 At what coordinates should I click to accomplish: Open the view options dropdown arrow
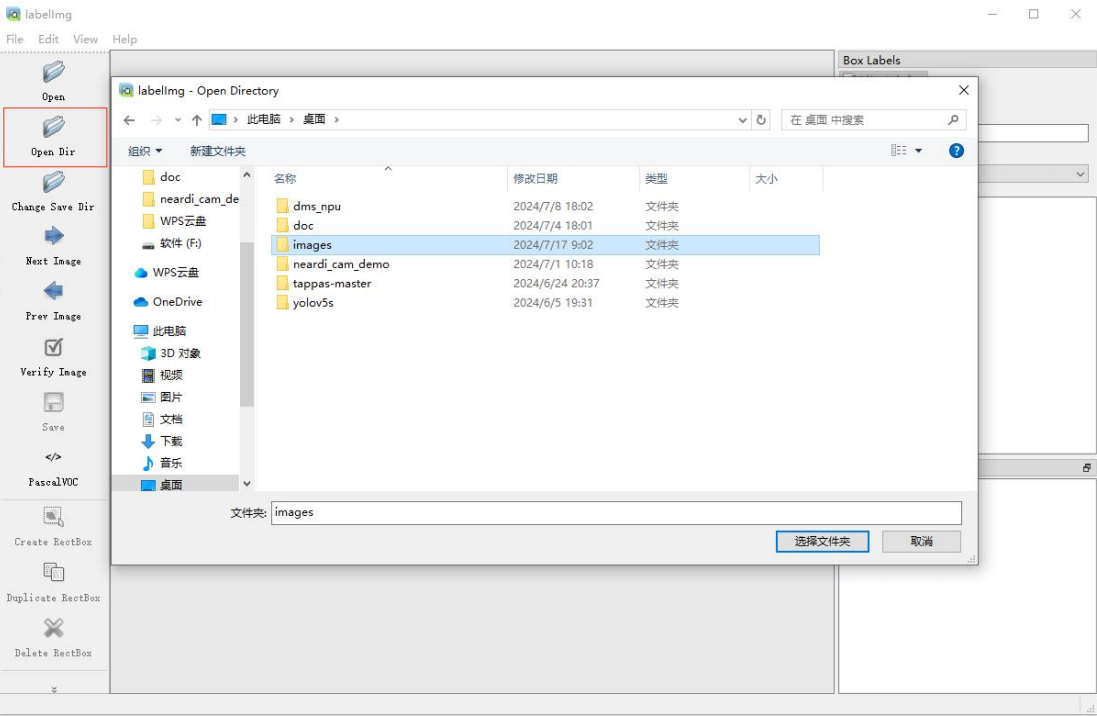pyautogui.click(x=919, y=150)
